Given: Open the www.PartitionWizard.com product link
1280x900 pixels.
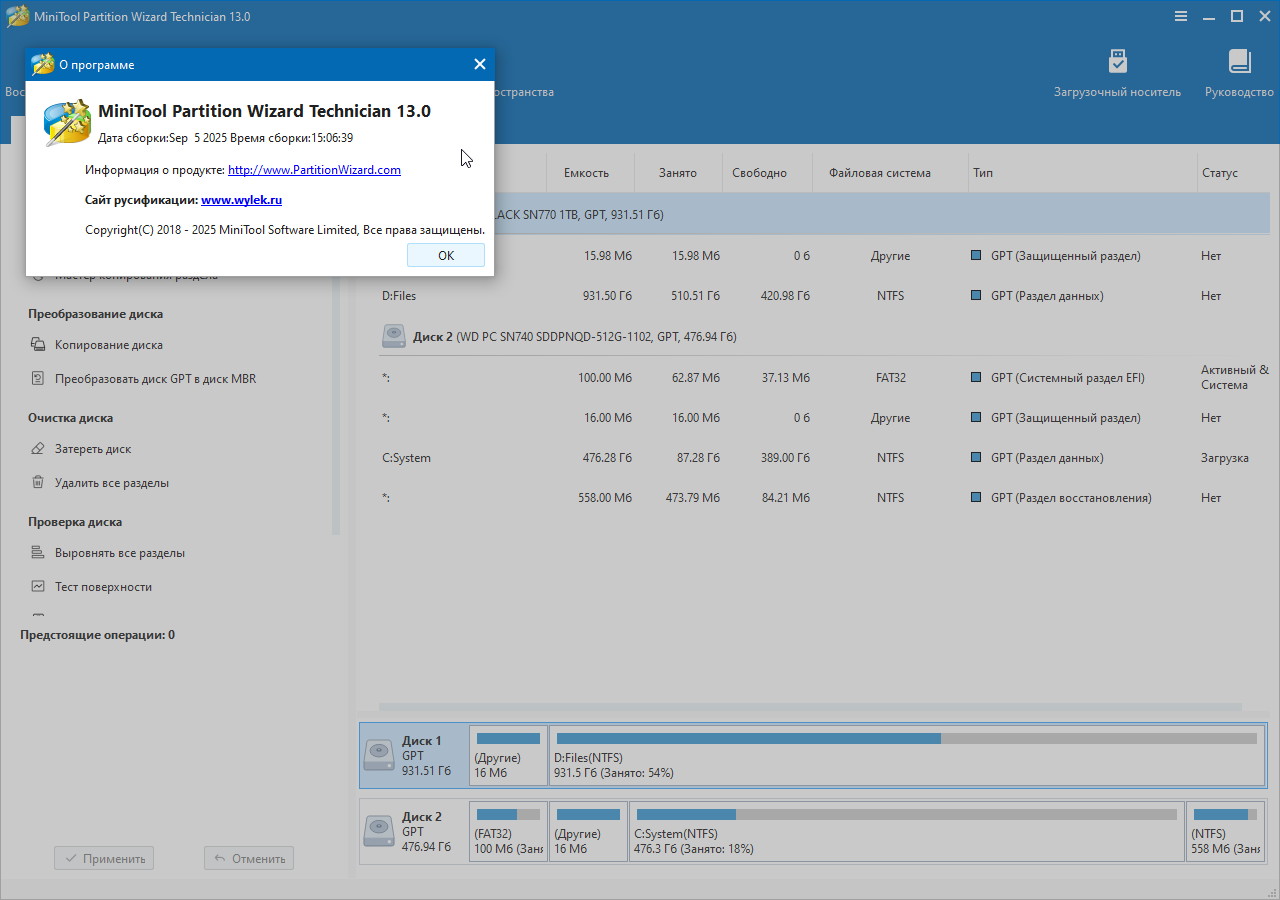Looking at the screenshot, I should point(314,170).
